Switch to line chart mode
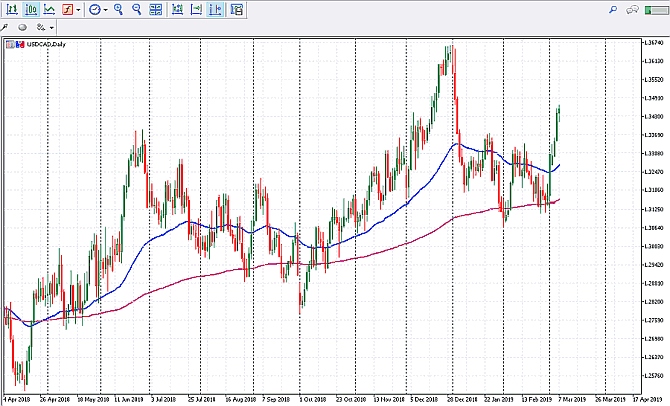Image resolution: width=670 pixels, height=406 pixels. click(x=48, y=9)
